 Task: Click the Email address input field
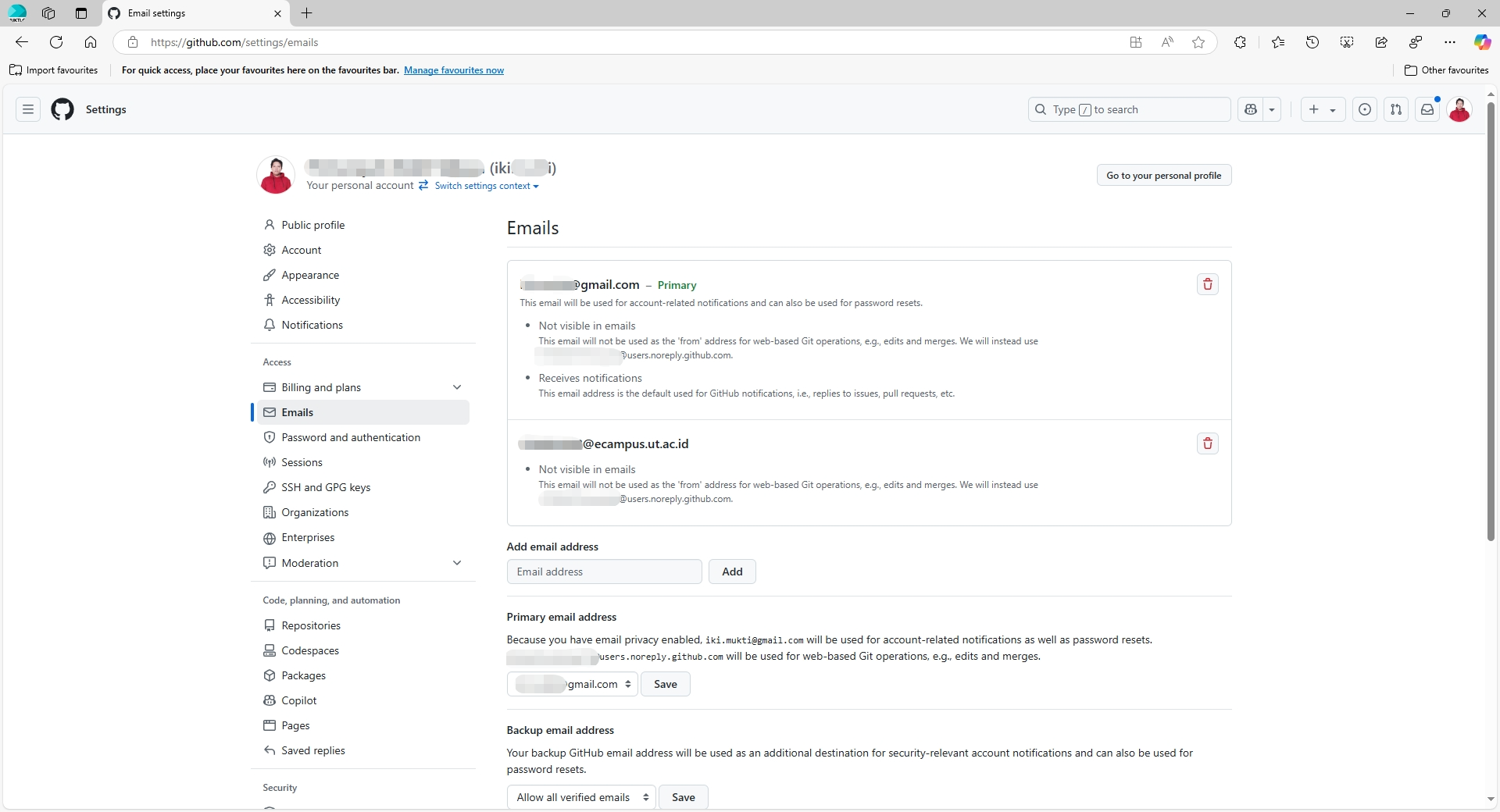[x=604, y=572]
